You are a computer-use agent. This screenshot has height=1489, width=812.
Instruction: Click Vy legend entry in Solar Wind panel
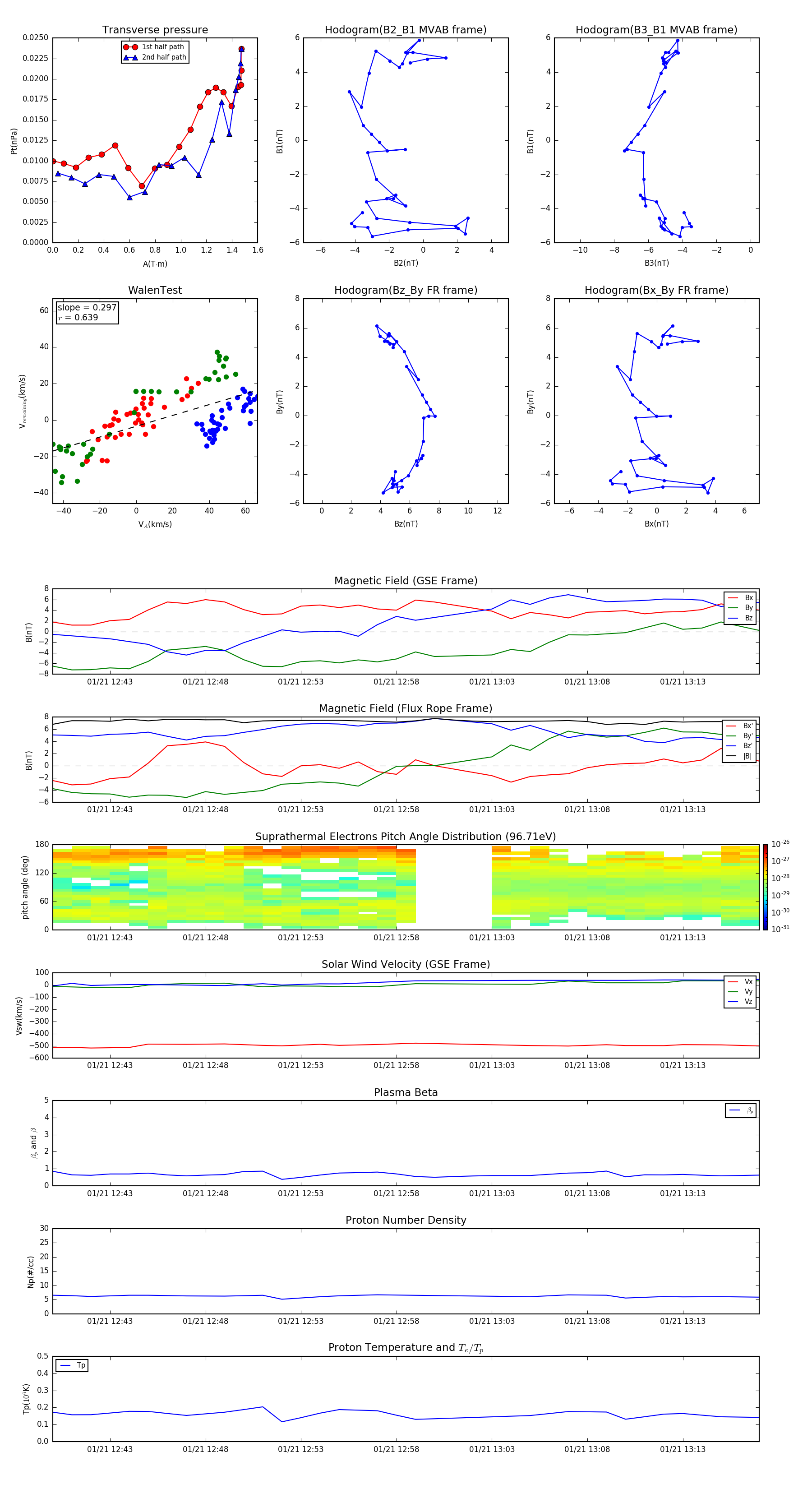click(740, 991)
